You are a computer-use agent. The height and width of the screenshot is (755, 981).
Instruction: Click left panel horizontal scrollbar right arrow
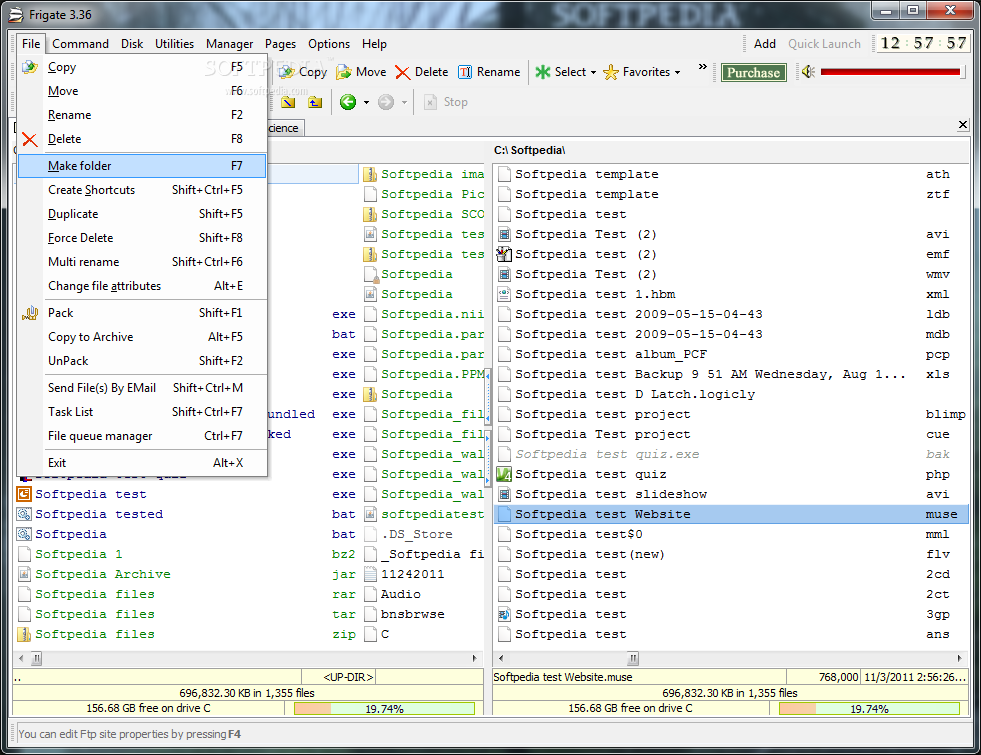474,658
